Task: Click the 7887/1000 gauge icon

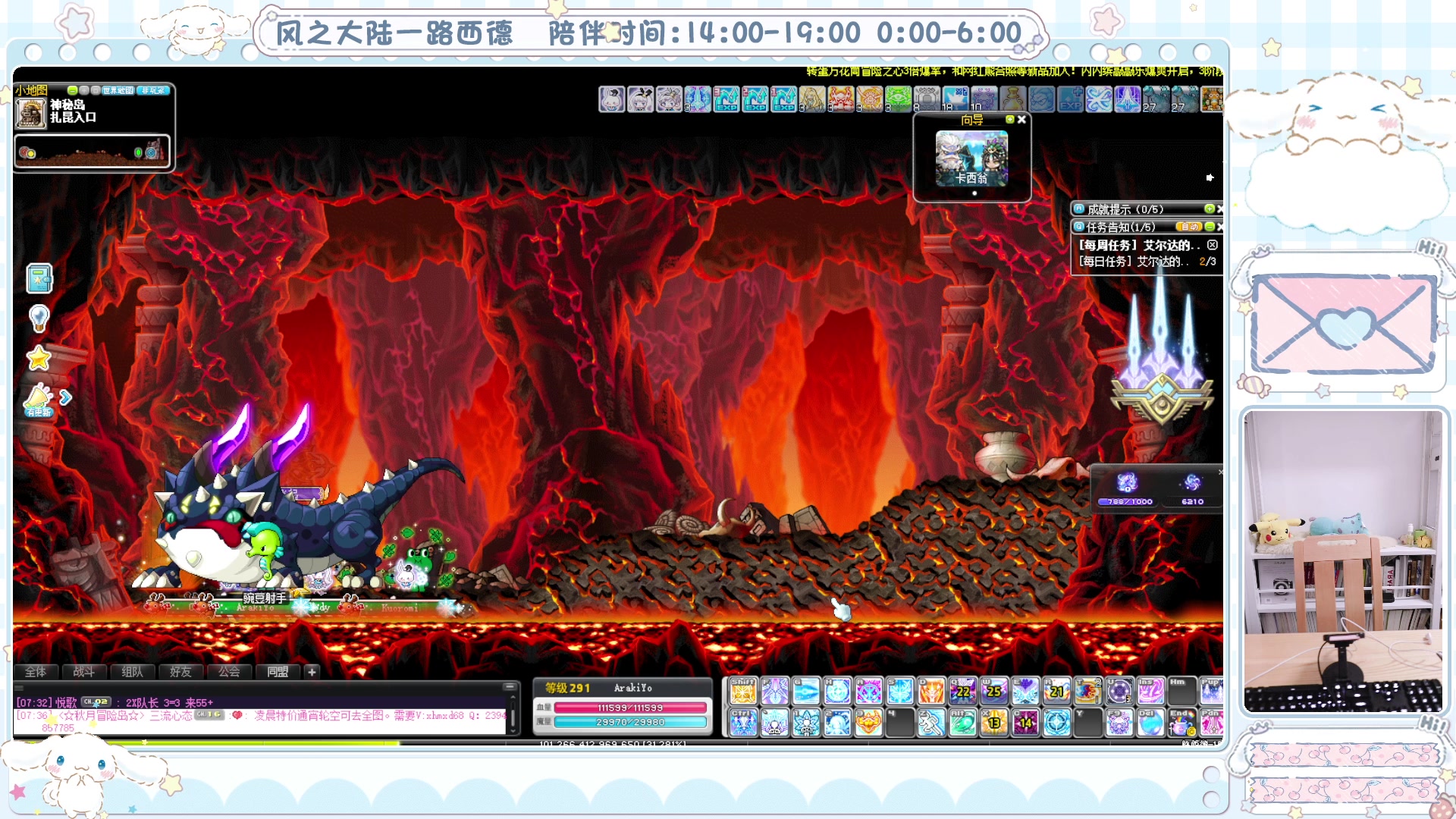Action: coord(1127,482)
